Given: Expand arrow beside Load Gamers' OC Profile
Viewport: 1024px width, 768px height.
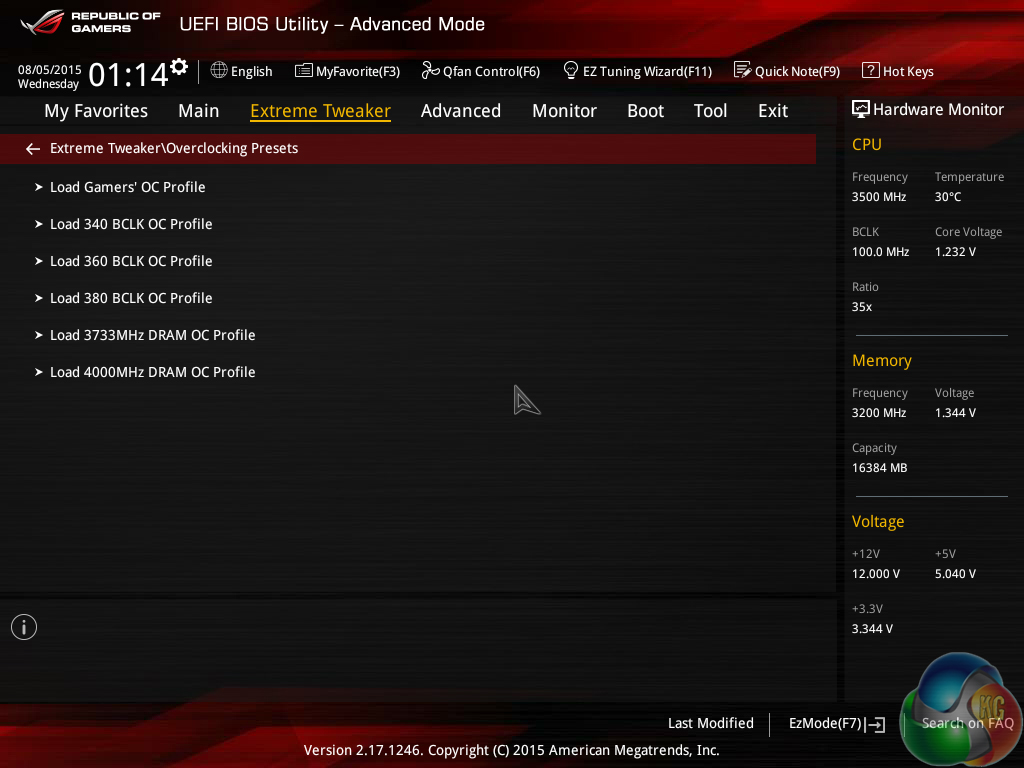Looking at the screenshot, I should pyautogui.click(x=39, y=187).
